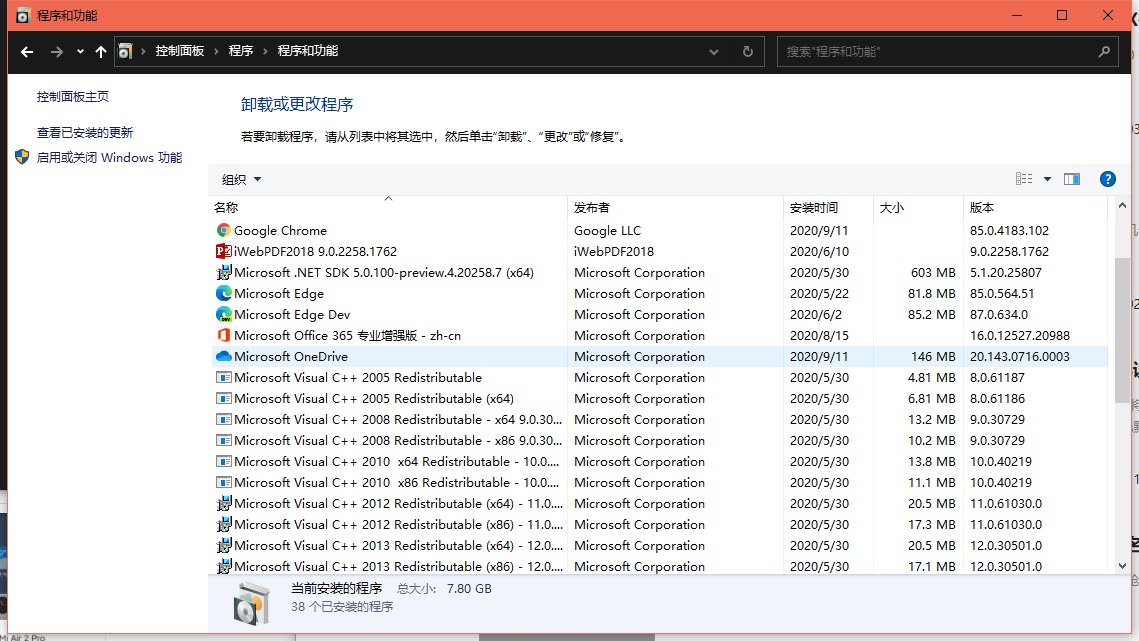Open the help question mark icon
1139x641 pixels.
(x=1107, y=179)
